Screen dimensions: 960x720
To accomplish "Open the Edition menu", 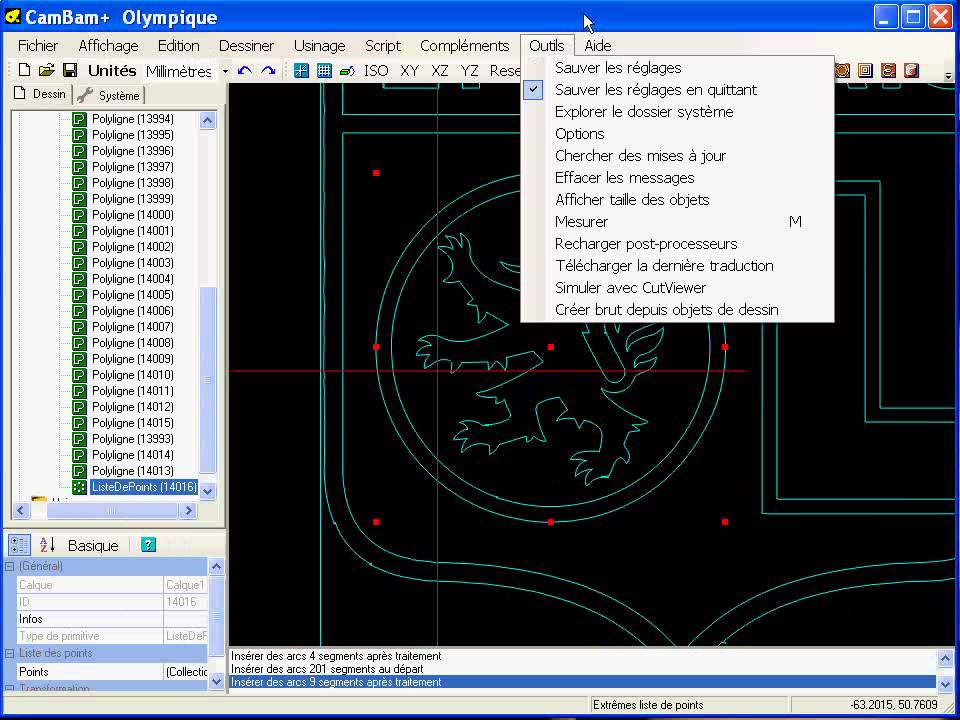I will click(178, 46).
